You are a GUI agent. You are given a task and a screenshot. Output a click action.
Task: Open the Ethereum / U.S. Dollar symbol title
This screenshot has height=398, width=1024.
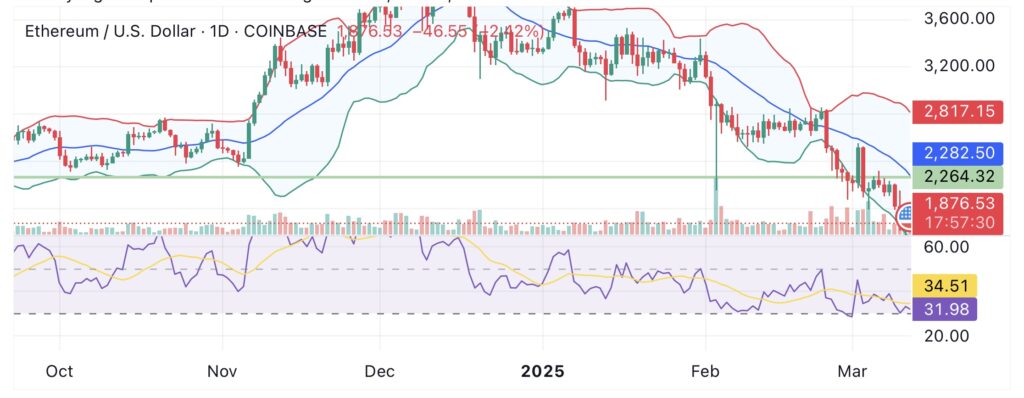[x=110, y=31]
